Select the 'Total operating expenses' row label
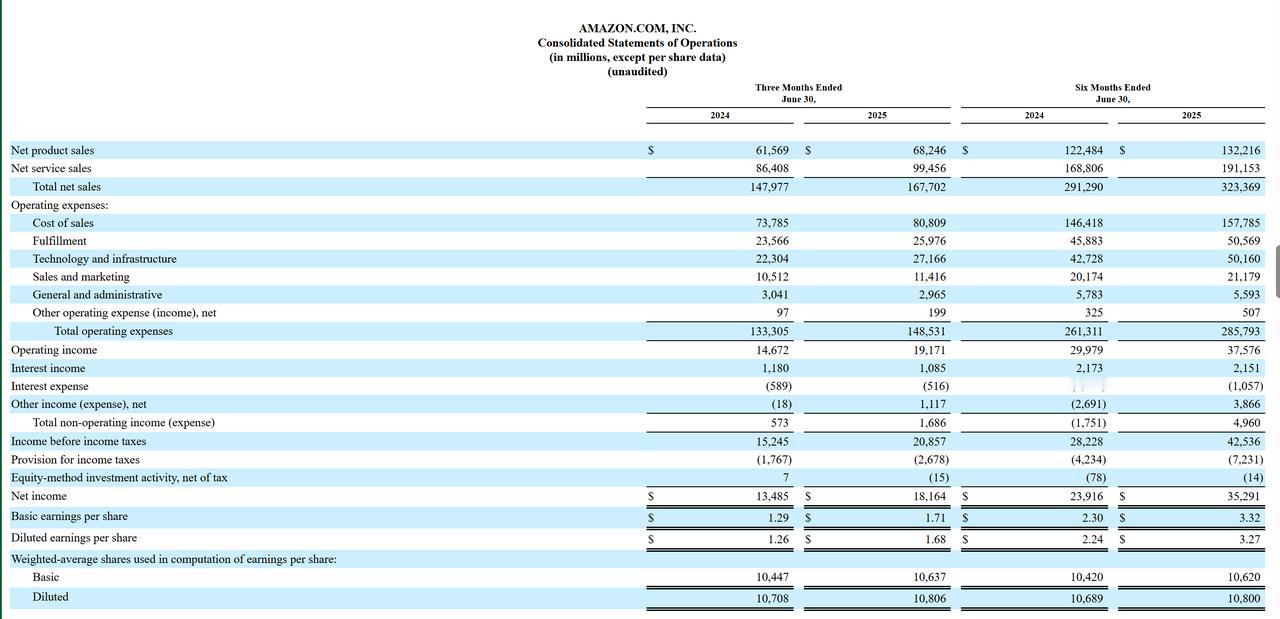This screenshot has width=1280, height=619. (x=113, y=331)
